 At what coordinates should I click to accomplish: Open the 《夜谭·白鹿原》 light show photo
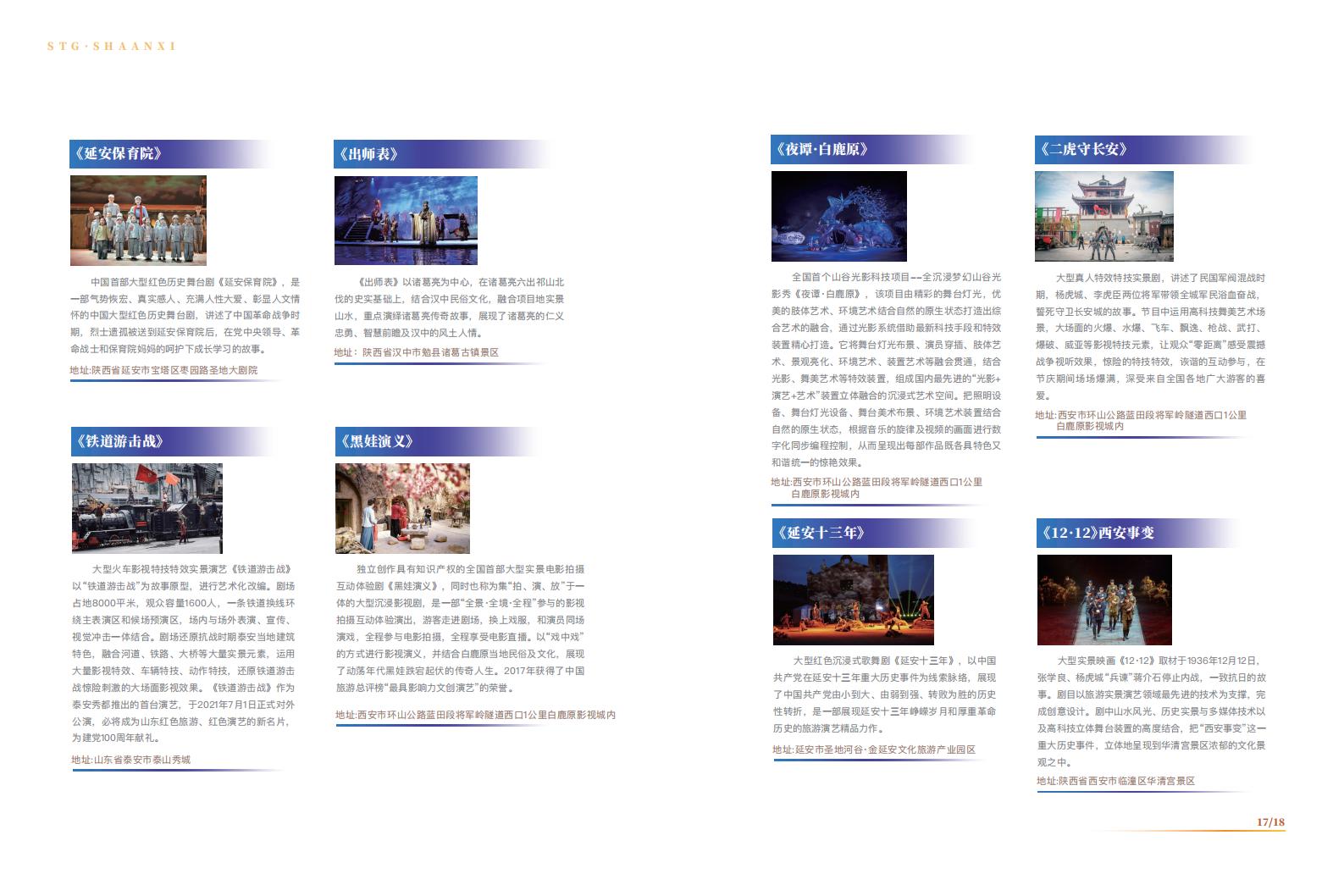click(x=839, y=216)
